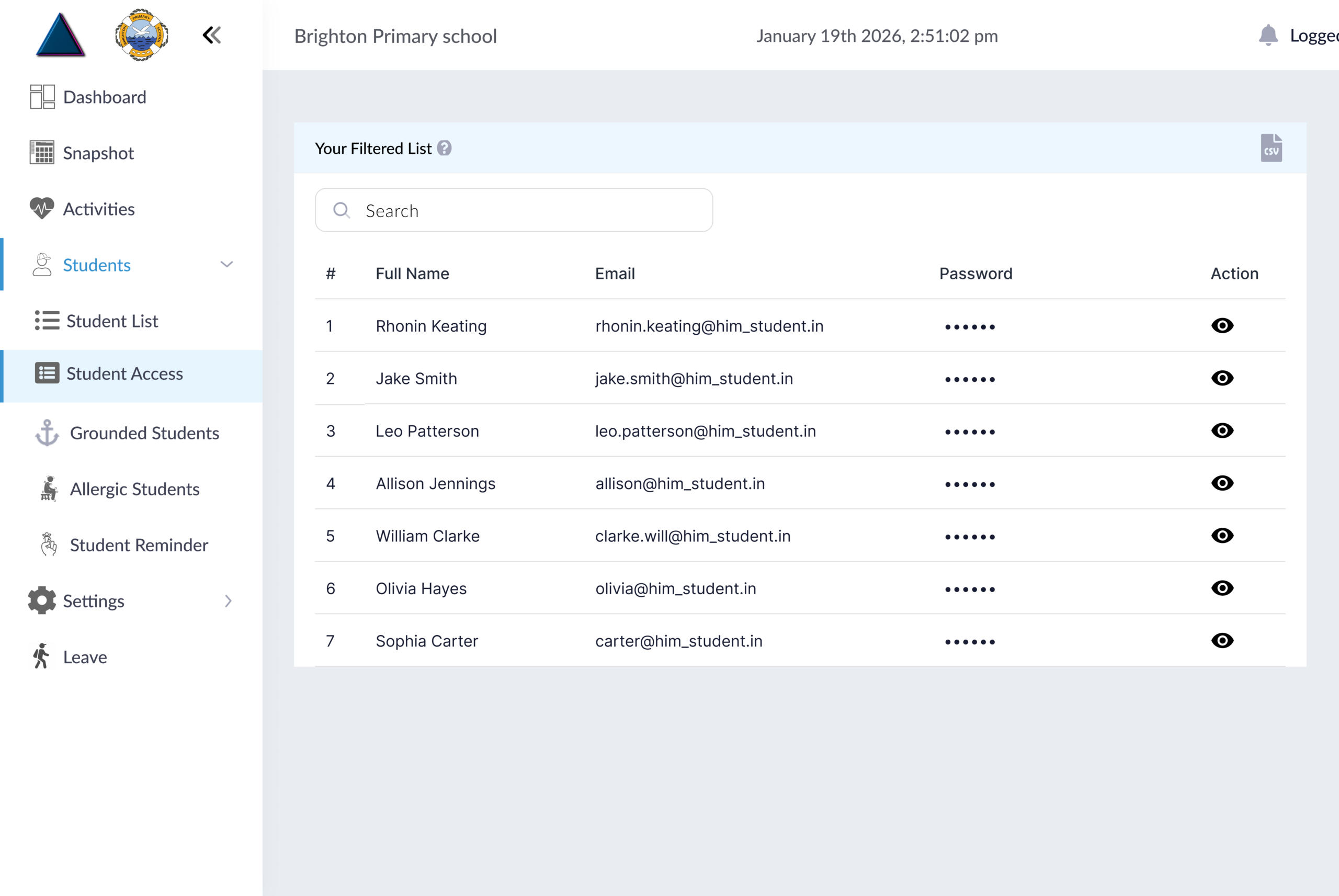Download the filtered list as CSV
The height and width of the screenshot is (896, 1339).
1271,148
